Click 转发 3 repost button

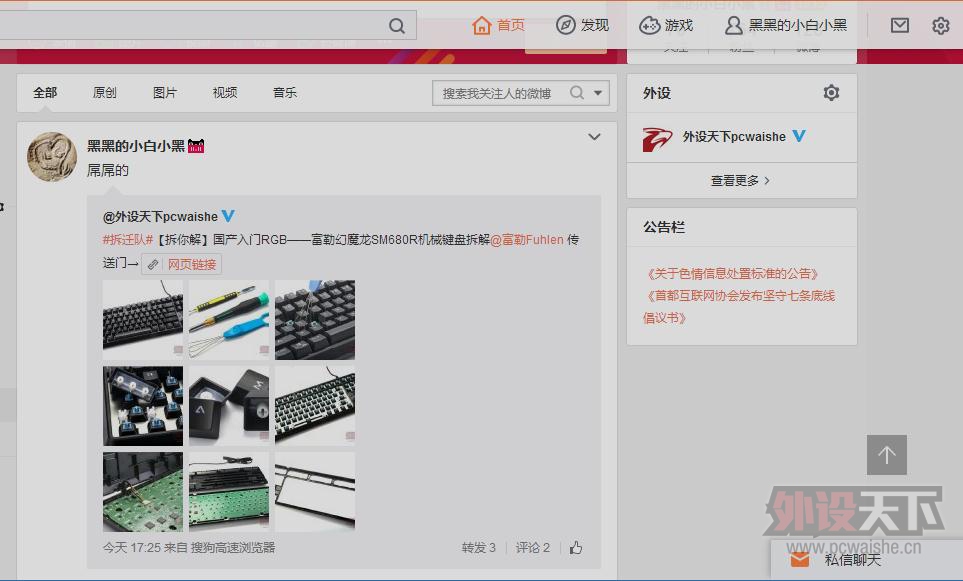tap(478, 548)
